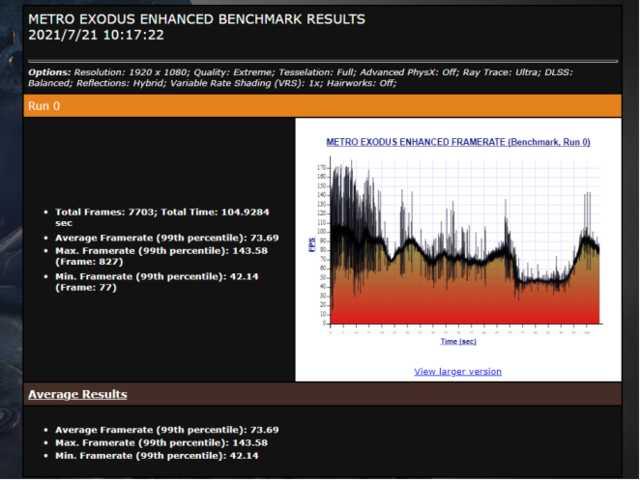Image resolution: width=640 pixels, height=480 pixels.
Task: Select Run 0 'Max. Framerate (99th percentile): 143.58'
Action: [x=161, y=251]
